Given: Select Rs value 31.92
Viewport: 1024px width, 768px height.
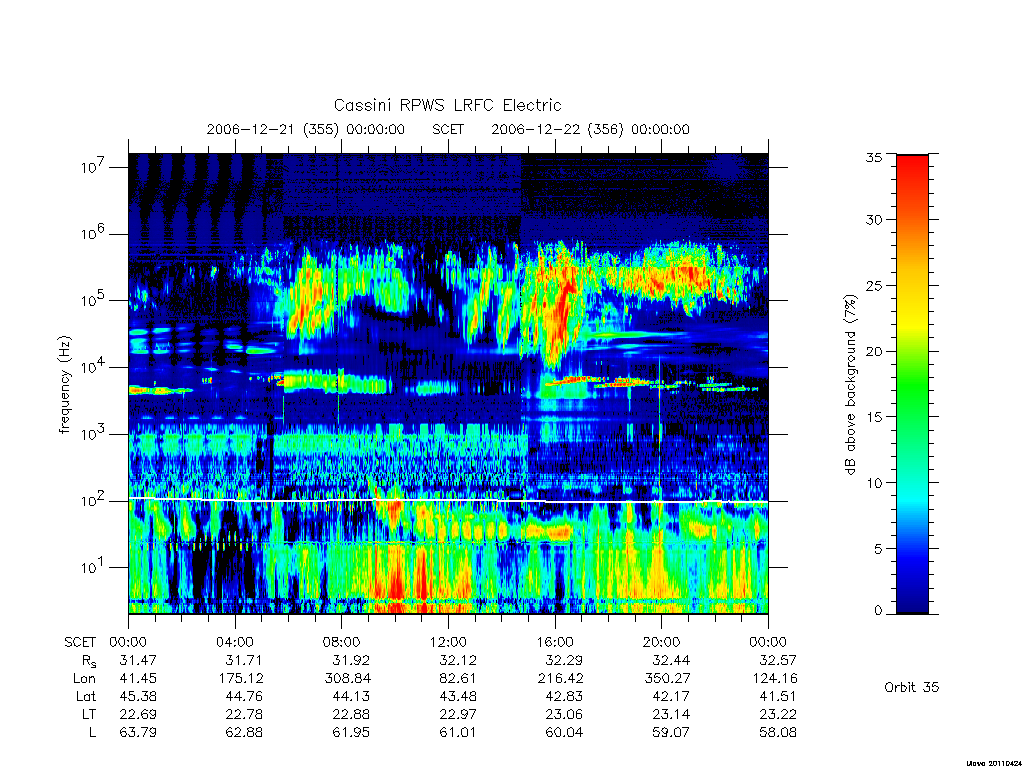Looking at the screenshot, I should [351, 660].
